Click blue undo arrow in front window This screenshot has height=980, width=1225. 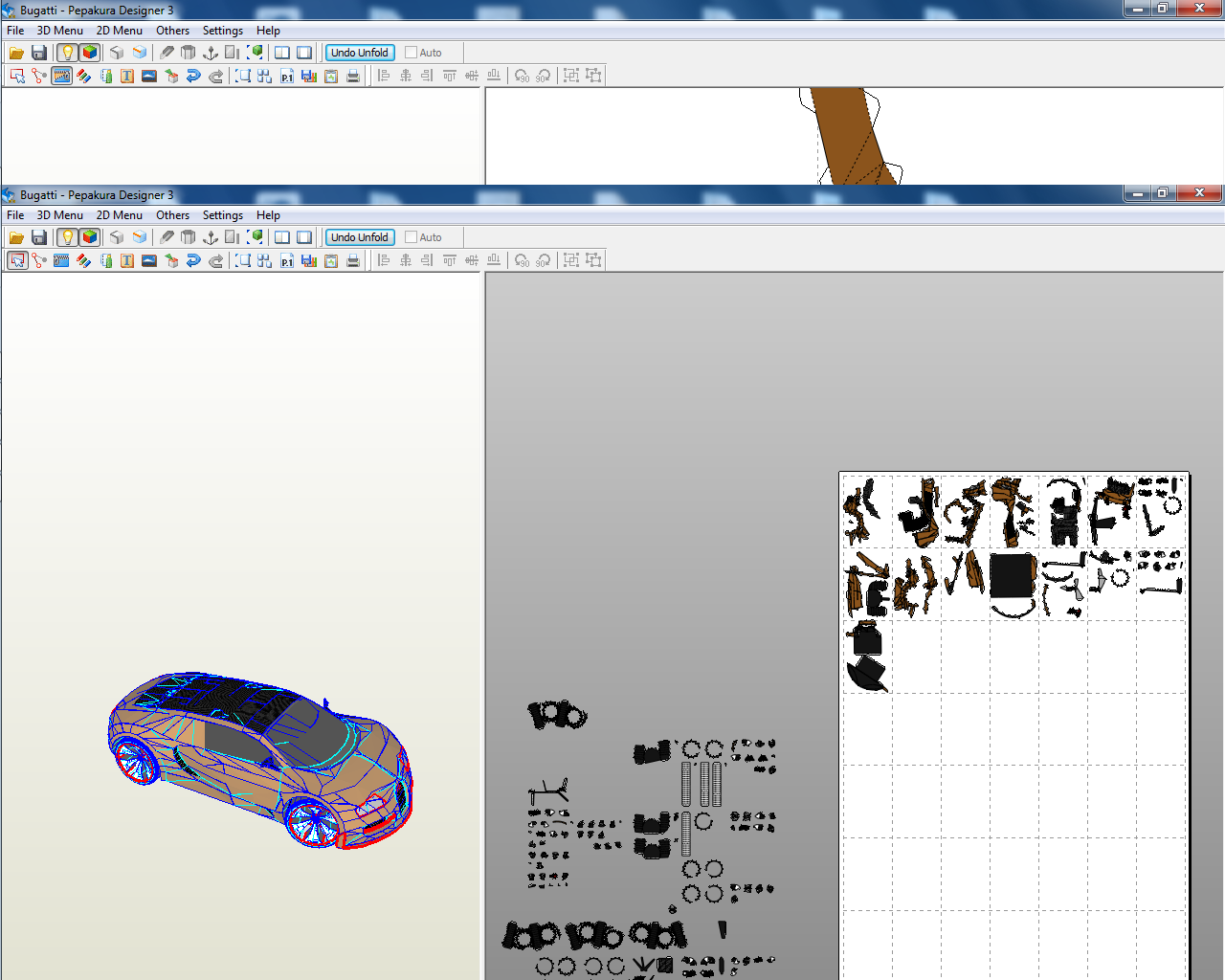pyautogui.click(x=193, y=260)
